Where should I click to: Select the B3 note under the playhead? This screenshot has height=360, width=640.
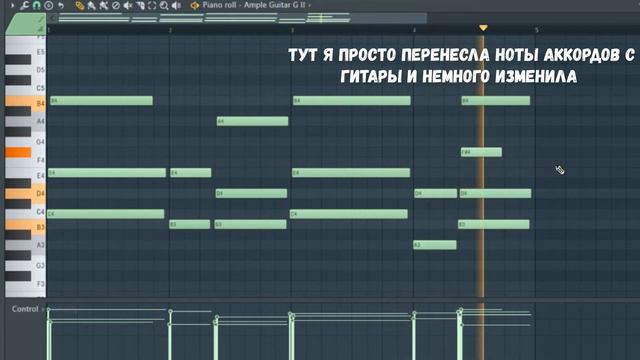(494, 224)
